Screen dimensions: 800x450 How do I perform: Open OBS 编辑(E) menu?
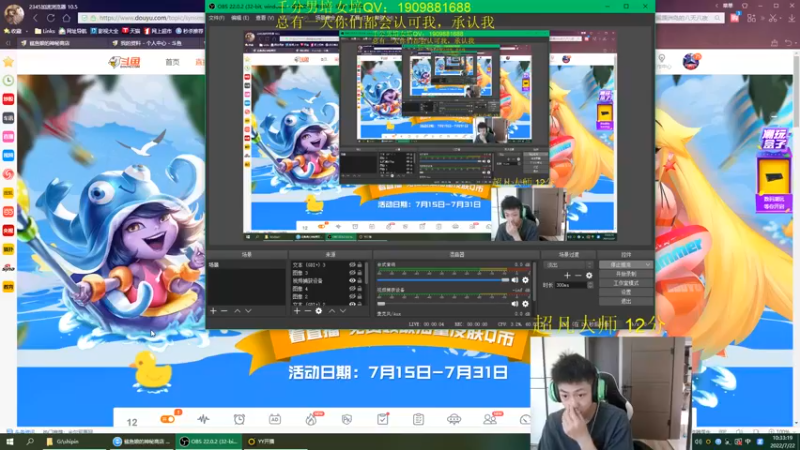point(240,18)
